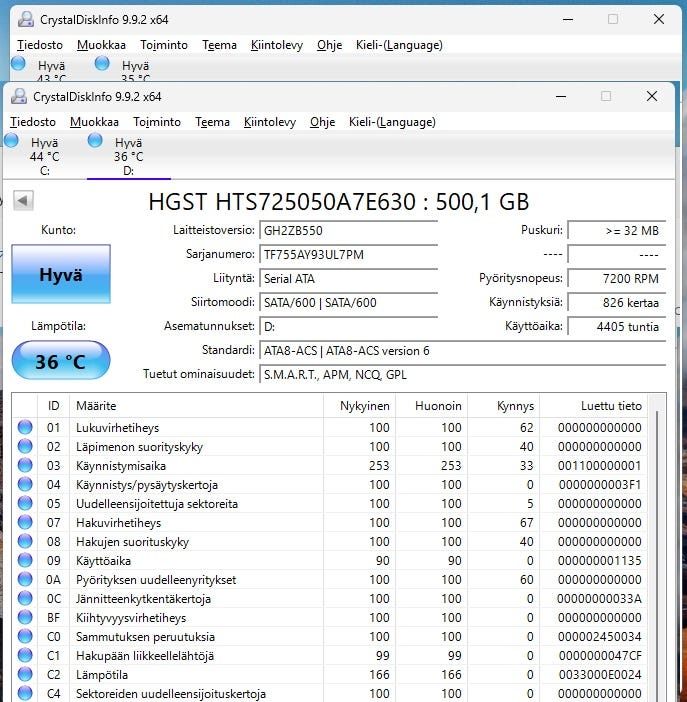Click the blue health orb above D: drive
The image size is (687, 702).
coord(95,141)
